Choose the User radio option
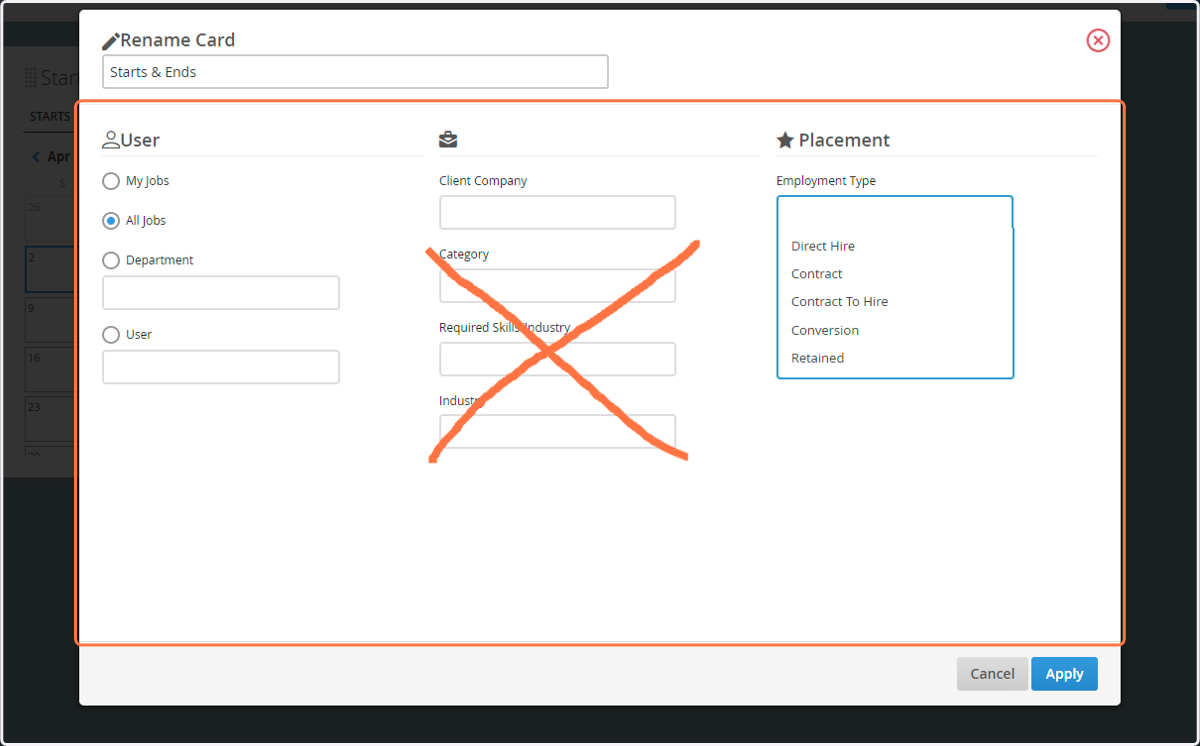This screenshot has height=746, width=1200. 111,335
